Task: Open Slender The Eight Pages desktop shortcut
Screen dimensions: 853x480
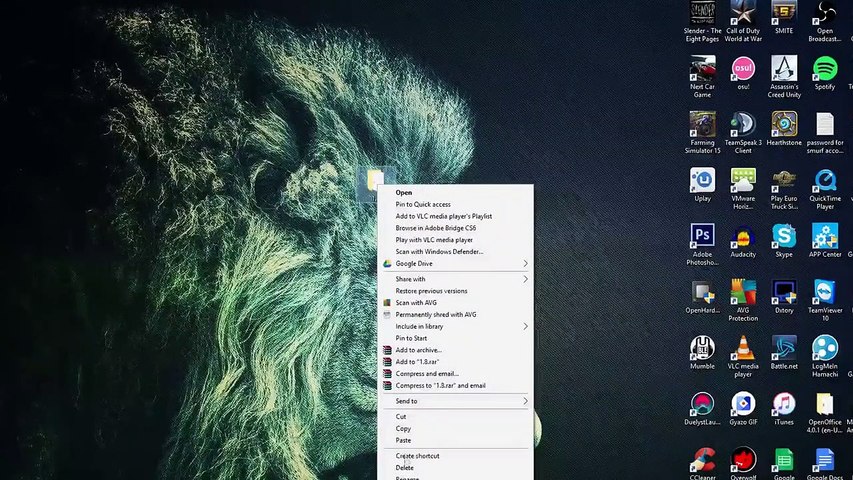Action: (x=702, y=22)
